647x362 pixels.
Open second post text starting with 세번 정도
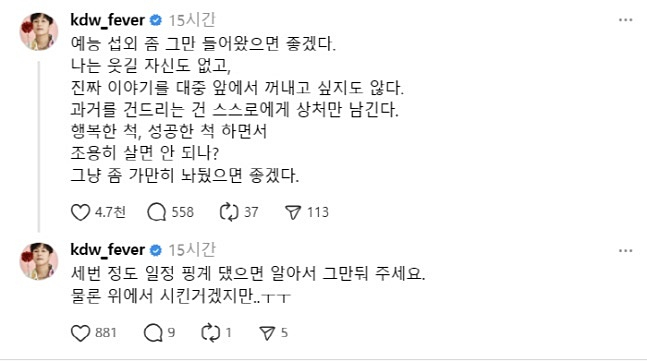(x=248, y=284)
